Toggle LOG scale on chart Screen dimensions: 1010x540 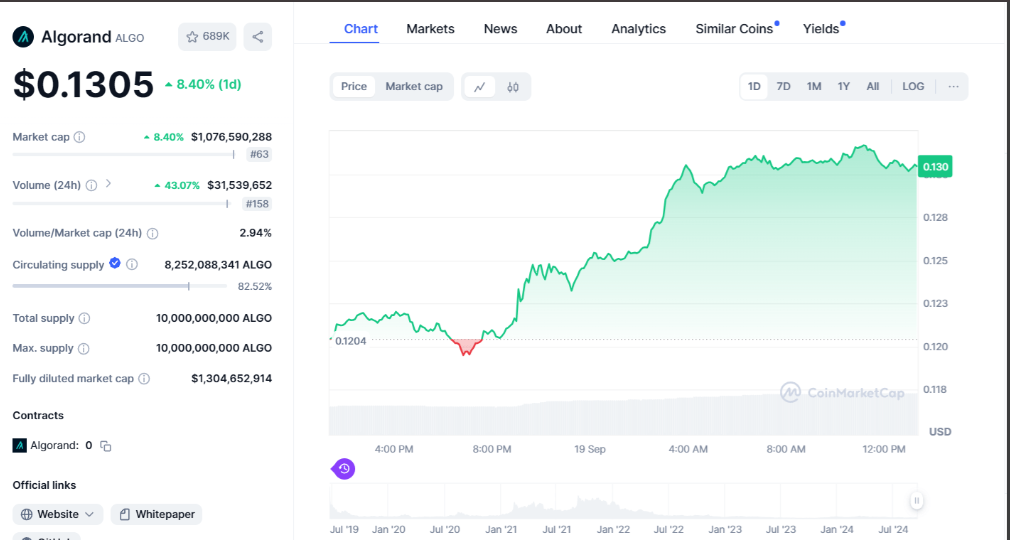(913, 86)
